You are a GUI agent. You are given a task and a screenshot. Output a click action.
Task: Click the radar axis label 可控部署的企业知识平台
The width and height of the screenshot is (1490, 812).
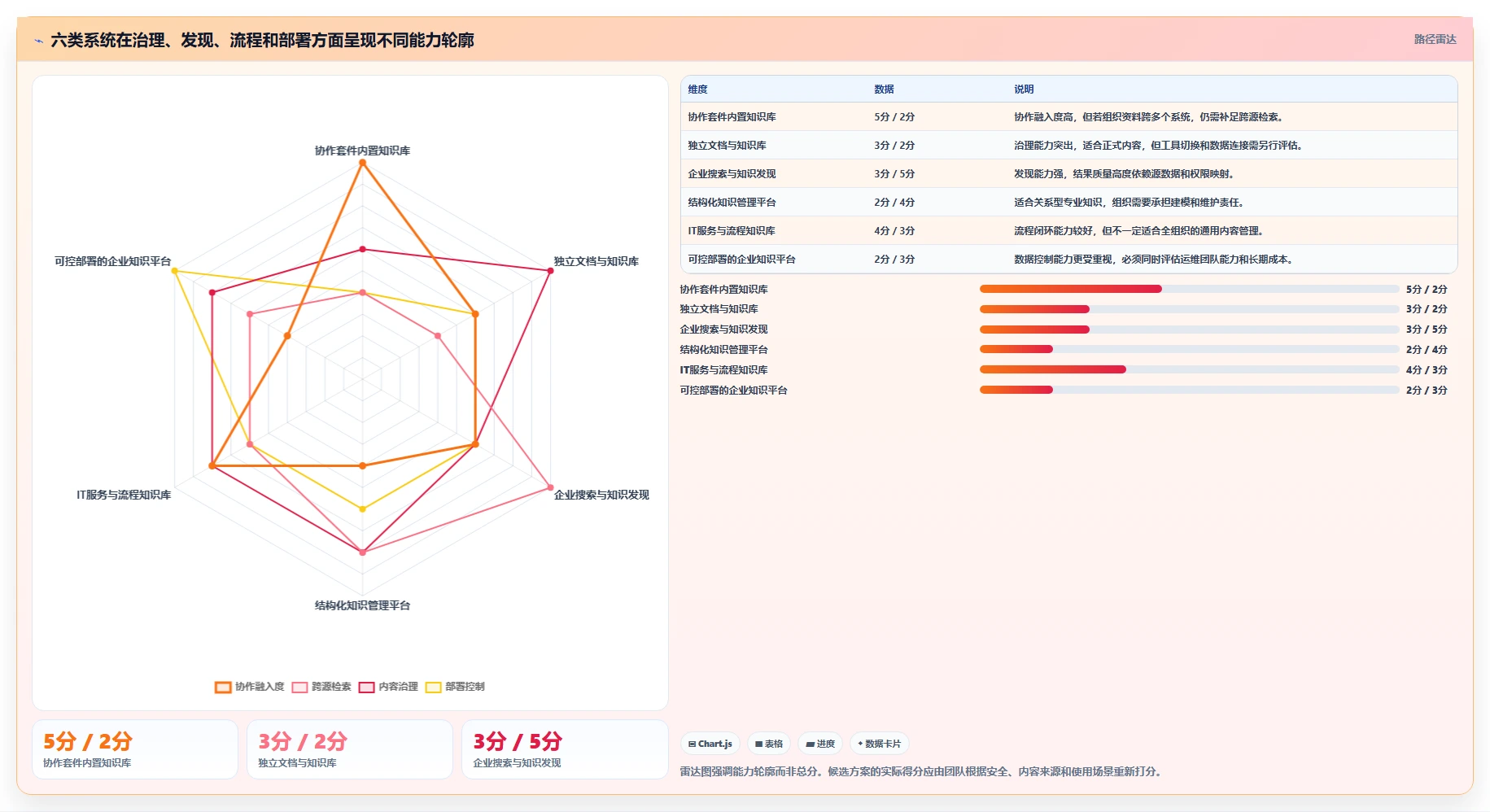click(112, 261)
